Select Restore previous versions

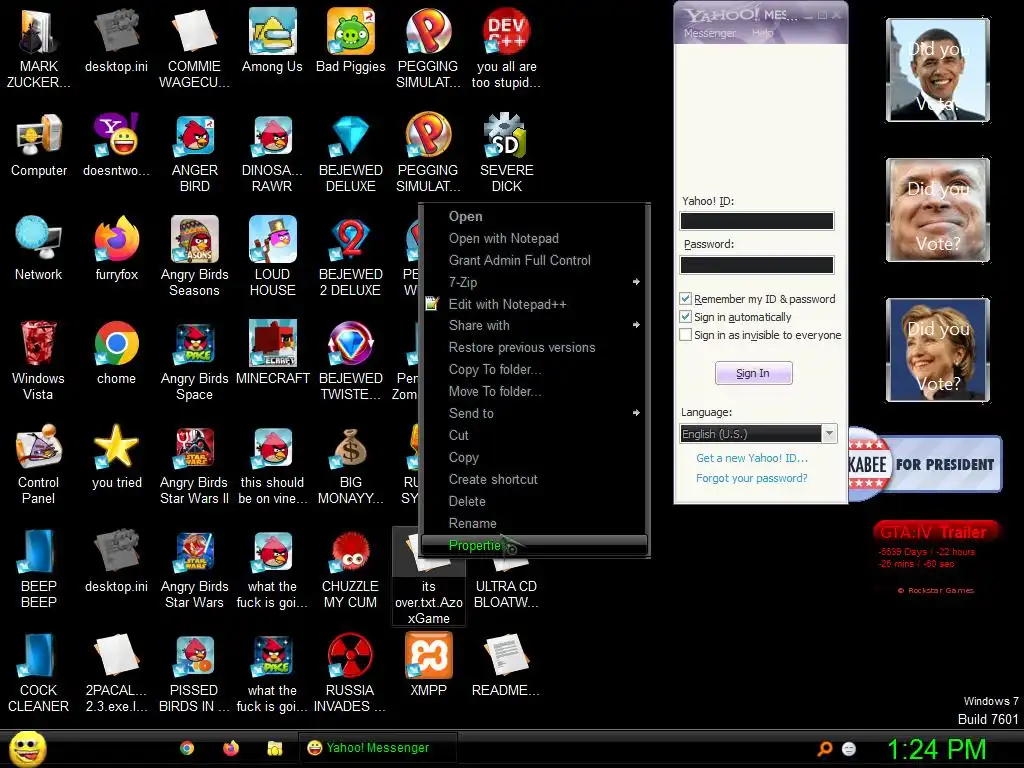[x=535, y=347]
